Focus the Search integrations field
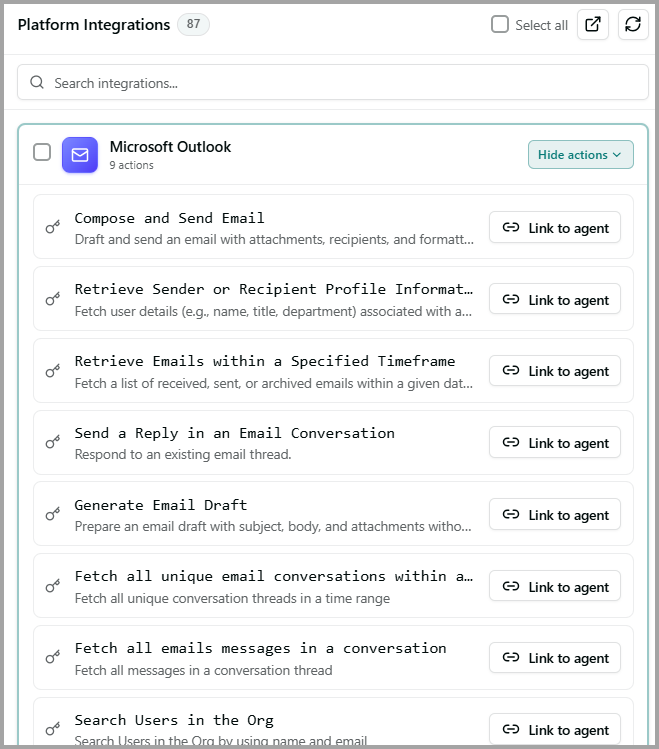The image size is (659, 749). point(333,83)
